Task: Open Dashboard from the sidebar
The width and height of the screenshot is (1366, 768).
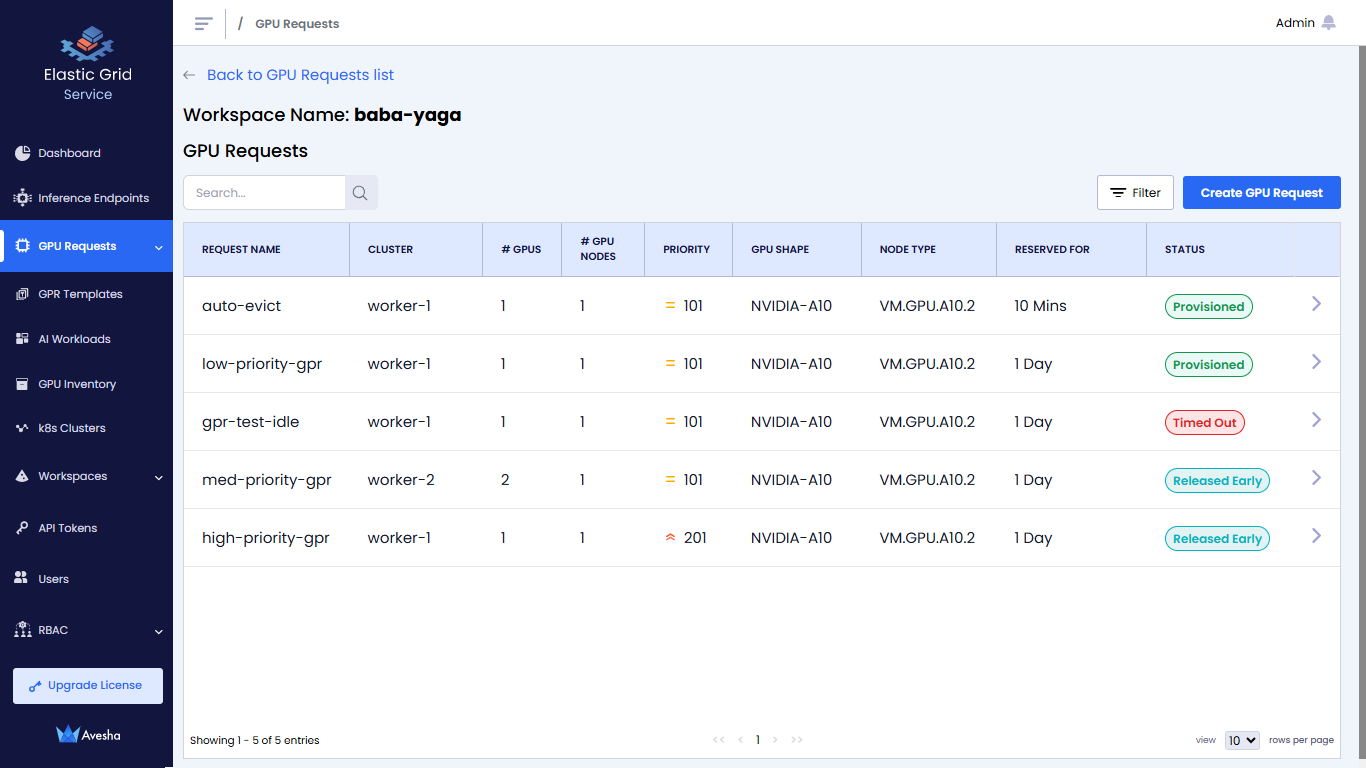Action: [69, 153]
